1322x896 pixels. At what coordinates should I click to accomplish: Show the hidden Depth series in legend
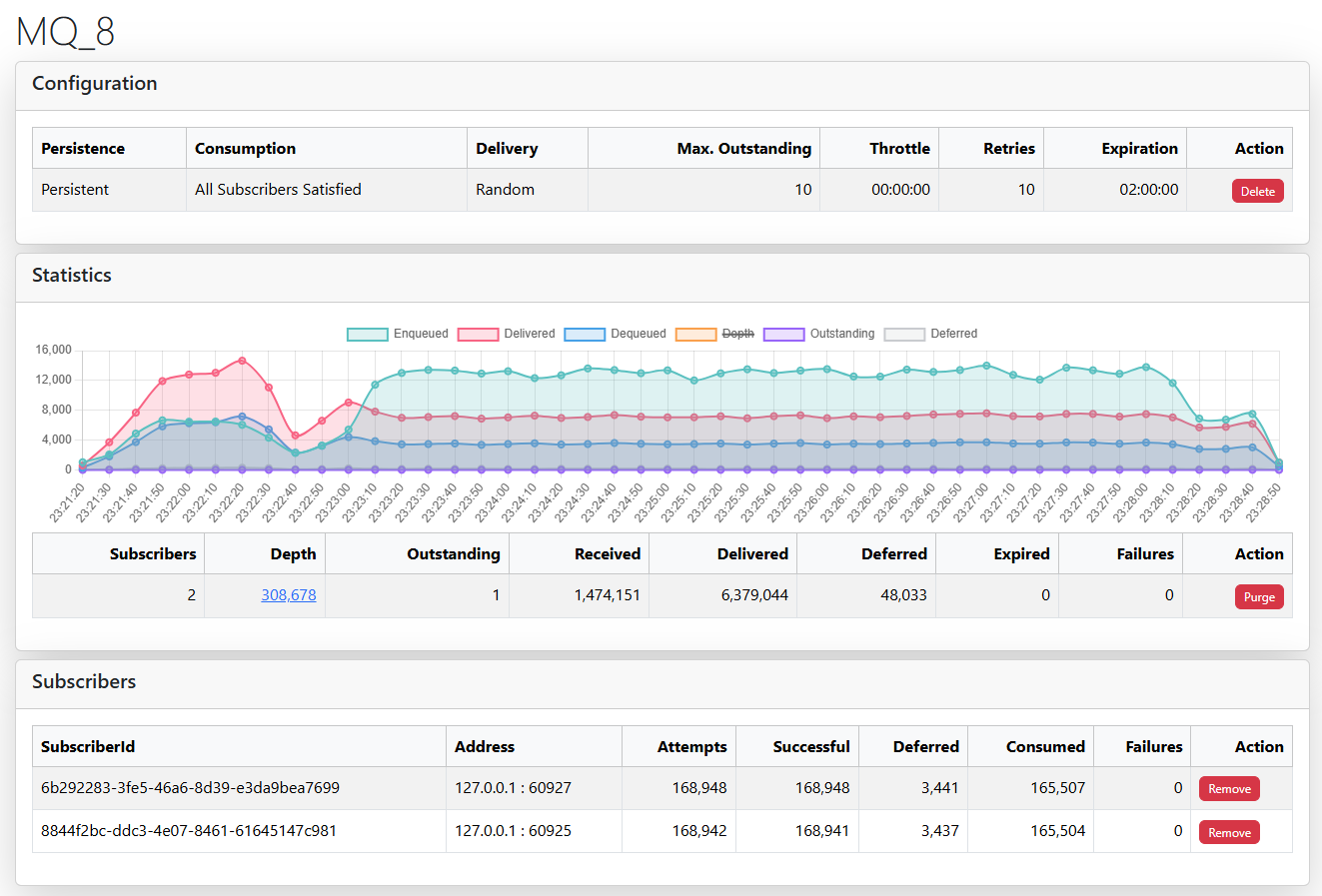pyautogui.click(x=715, y=334)
